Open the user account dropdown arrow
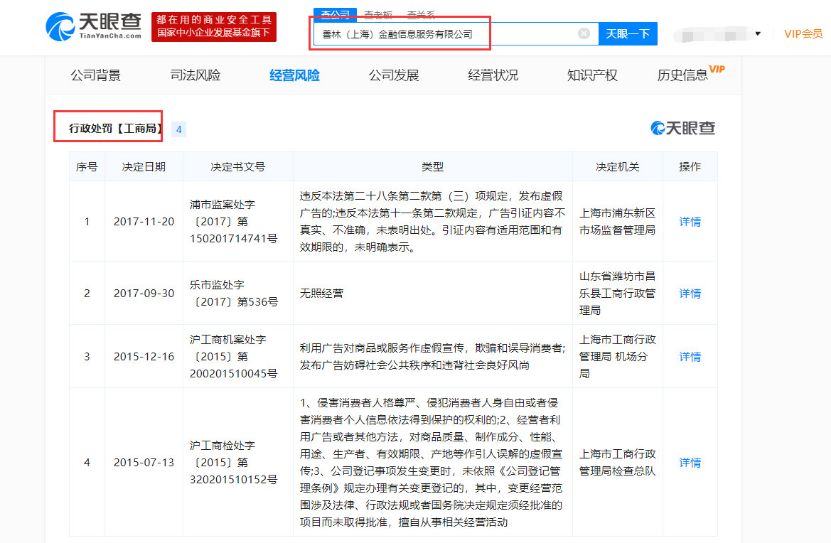 point(758,34)
